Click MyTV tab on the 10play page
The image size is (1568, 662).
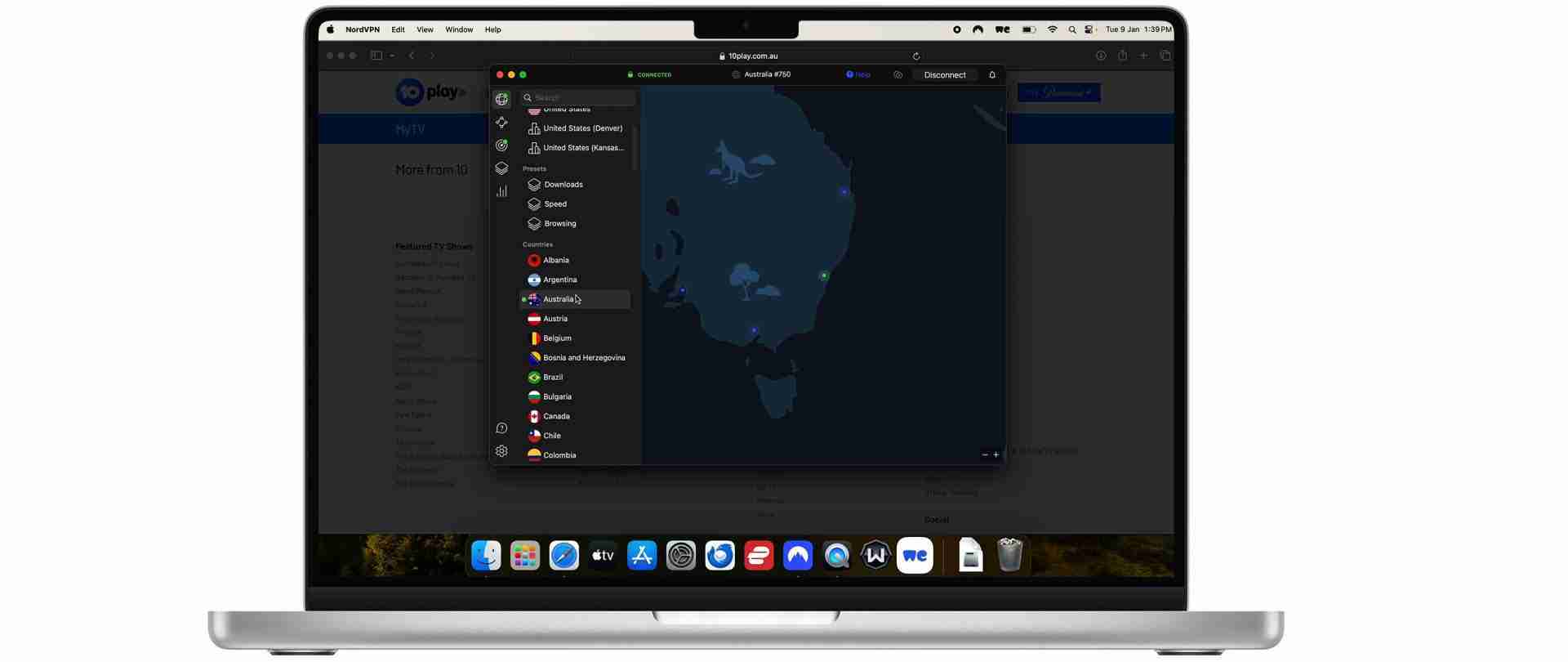tap(410, 130)
